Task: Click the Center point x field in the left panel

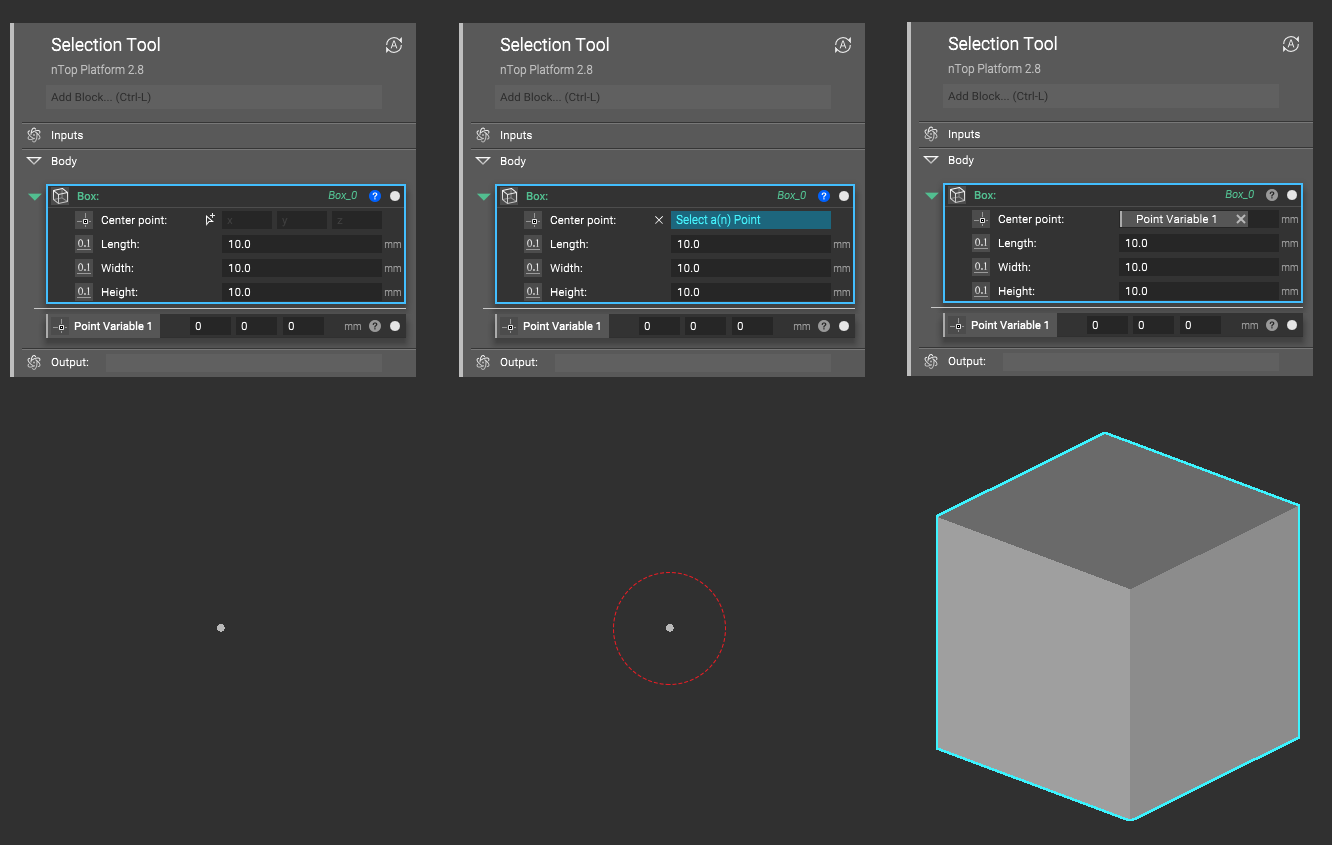Action: click(247, 220)
